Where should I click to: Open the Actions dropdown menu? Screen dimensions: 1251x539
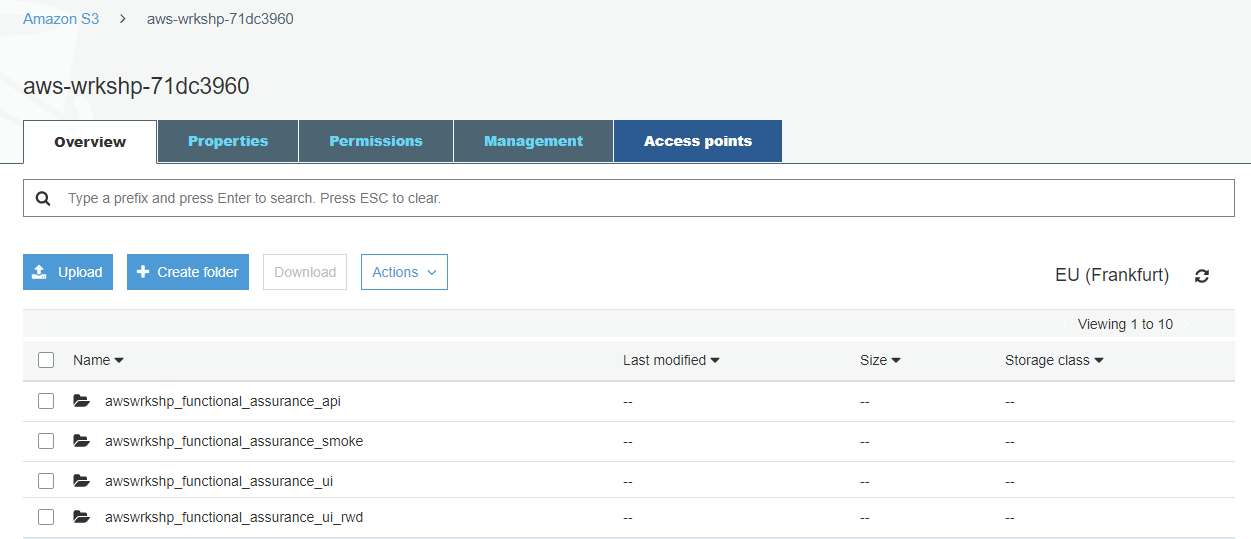pos(404,272)
